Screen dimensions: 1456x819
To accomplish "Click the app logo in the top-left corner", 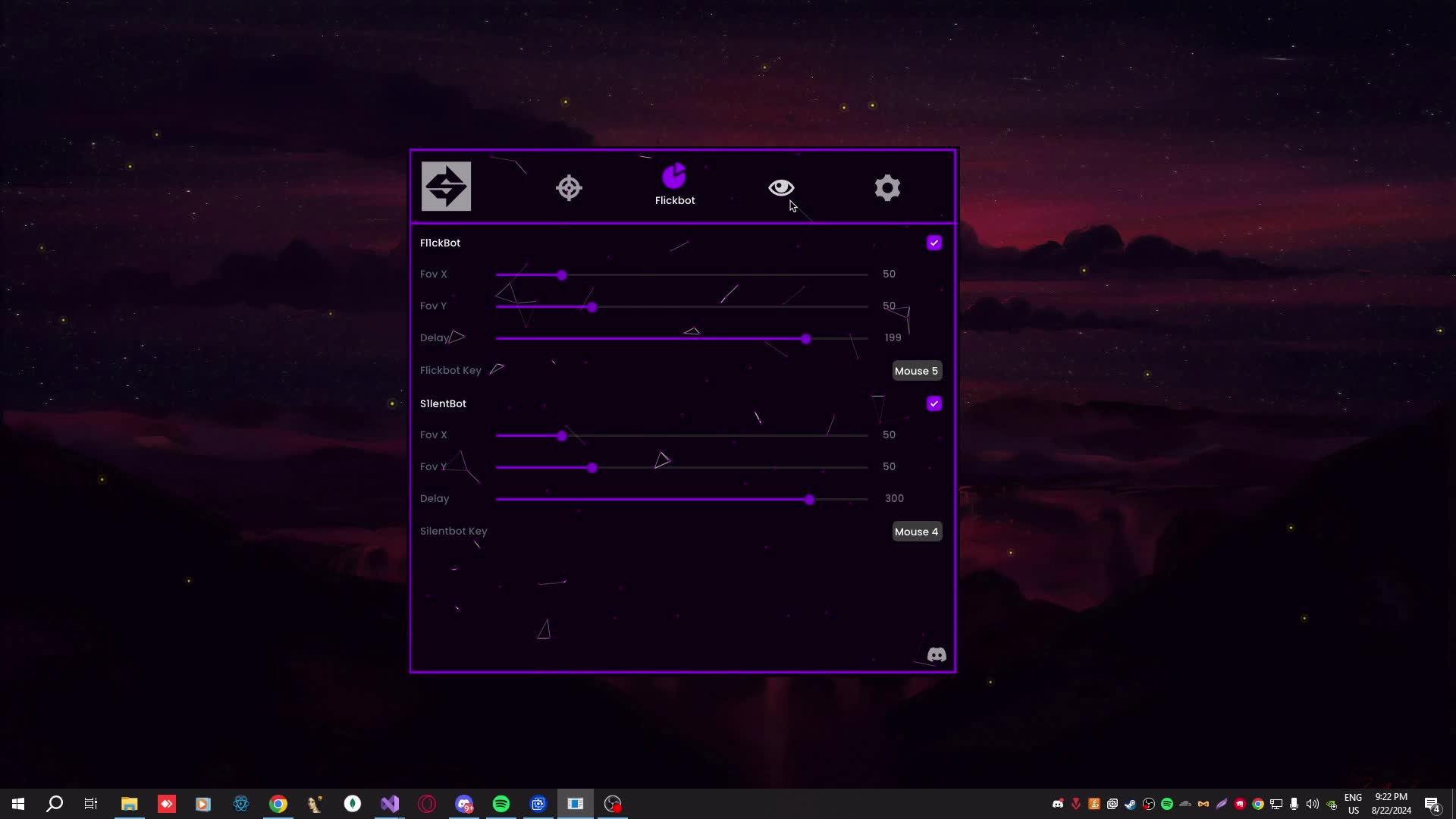I will pyautogui.click(x=446, y=186).
